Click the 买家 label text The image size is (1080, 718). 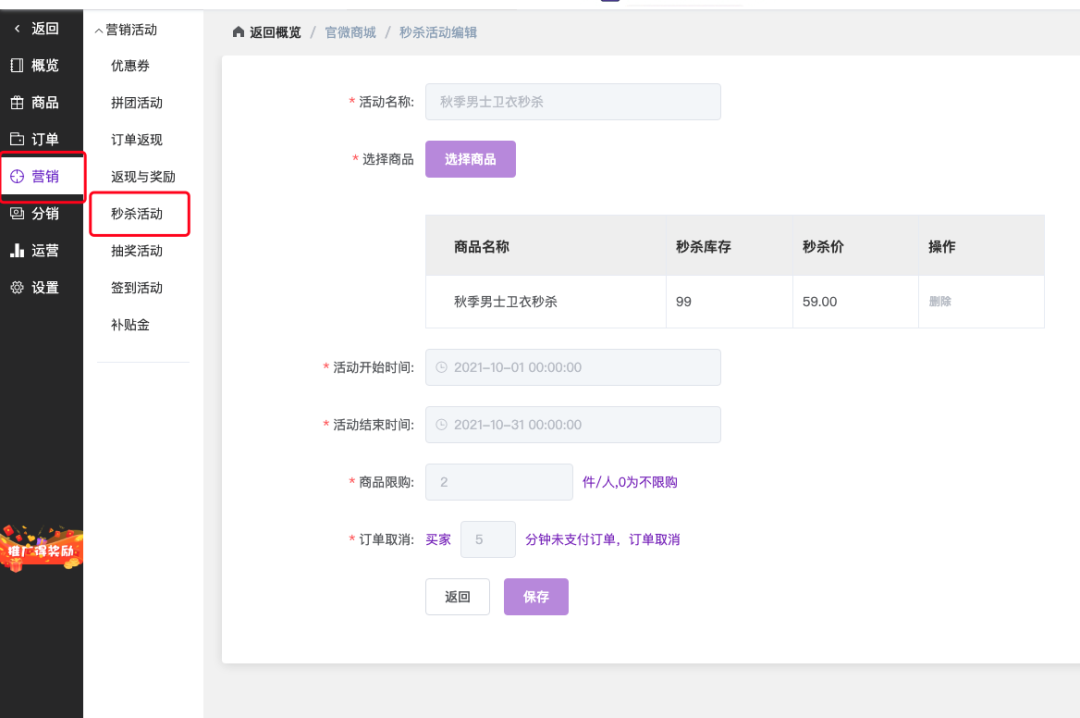coord(438,540)
